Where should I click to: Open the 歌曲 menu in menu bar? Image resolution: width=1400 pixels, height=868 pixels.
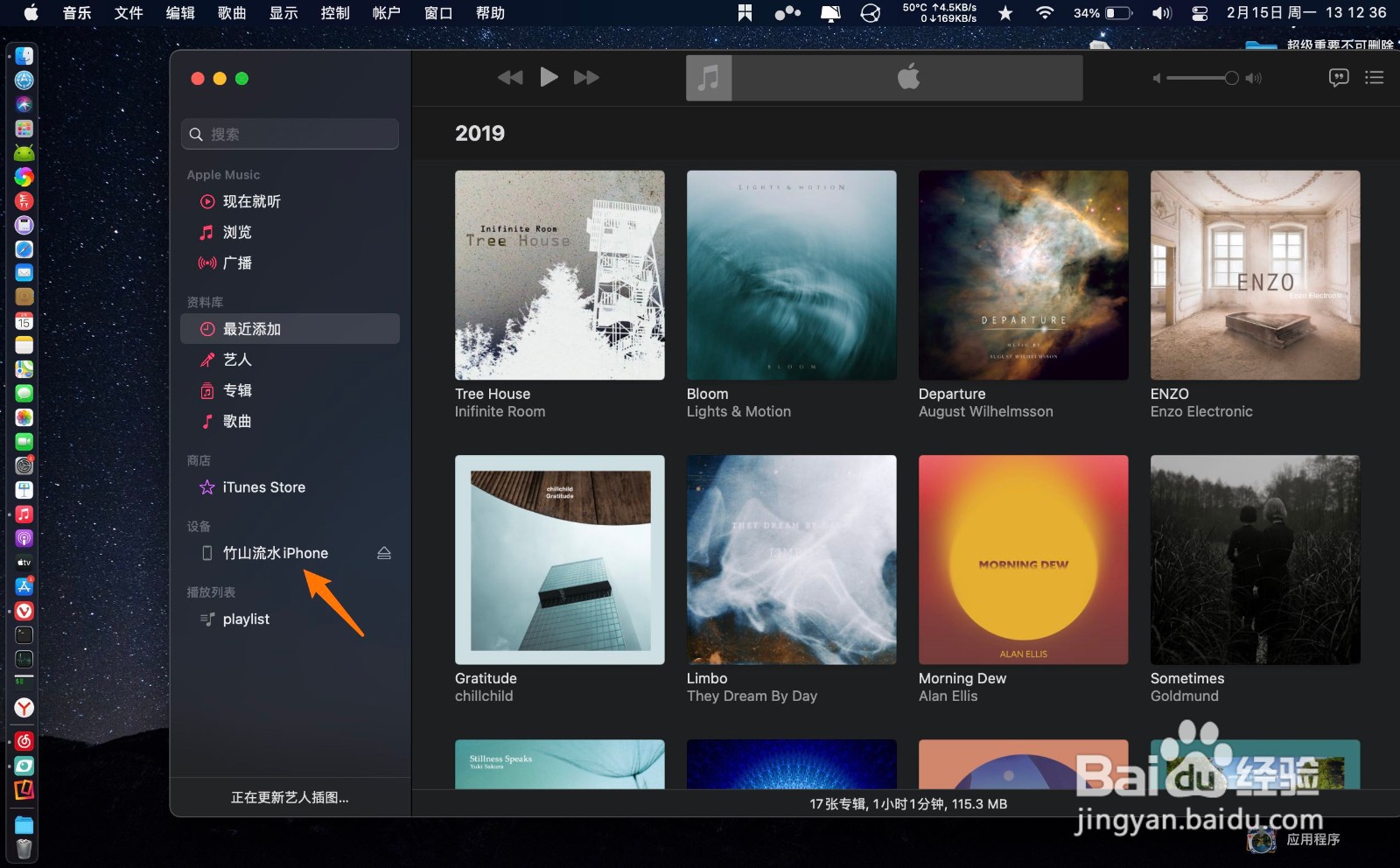(232, 13)
